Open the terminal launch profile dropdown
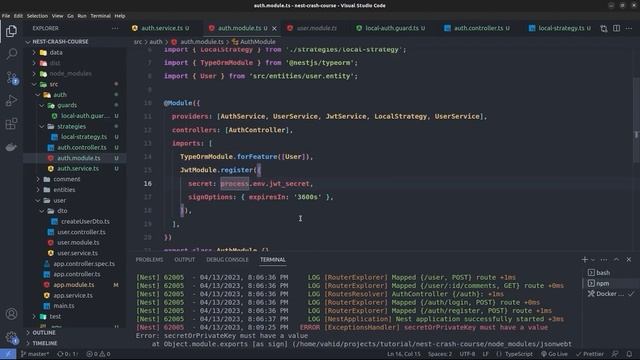The image size is (640, 360). [593, 260]
